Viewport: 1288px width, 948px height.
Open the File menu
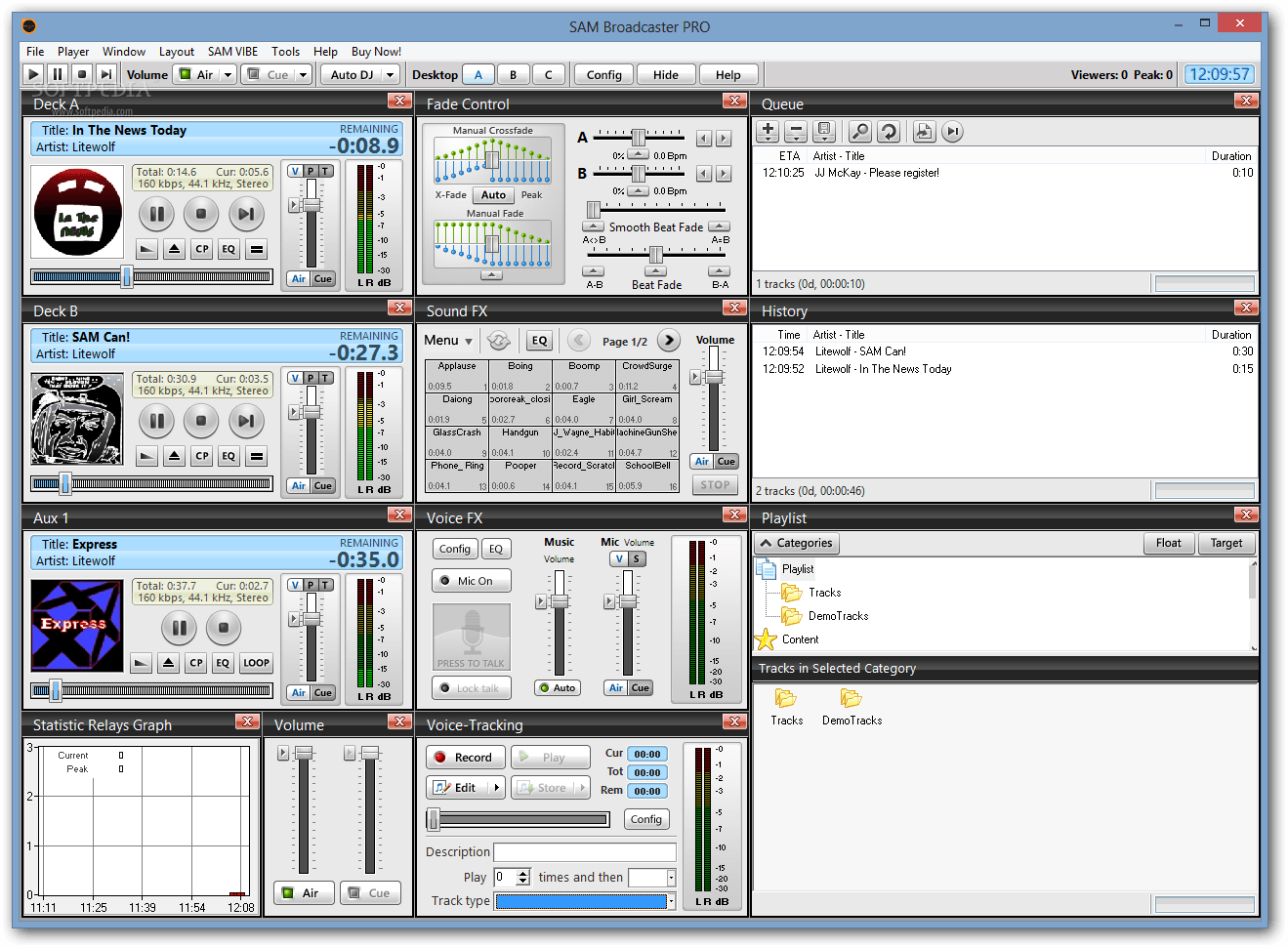[35, 52]
